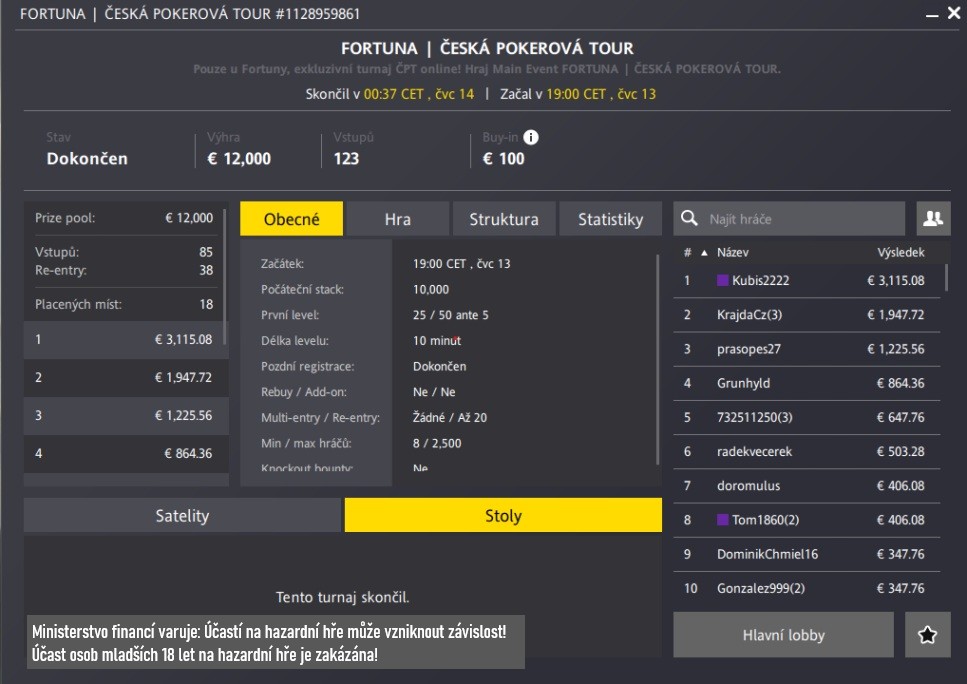The width and height of the screenshot is (967, 684).
Task: Select player row prasopes27
Action: 807,348
